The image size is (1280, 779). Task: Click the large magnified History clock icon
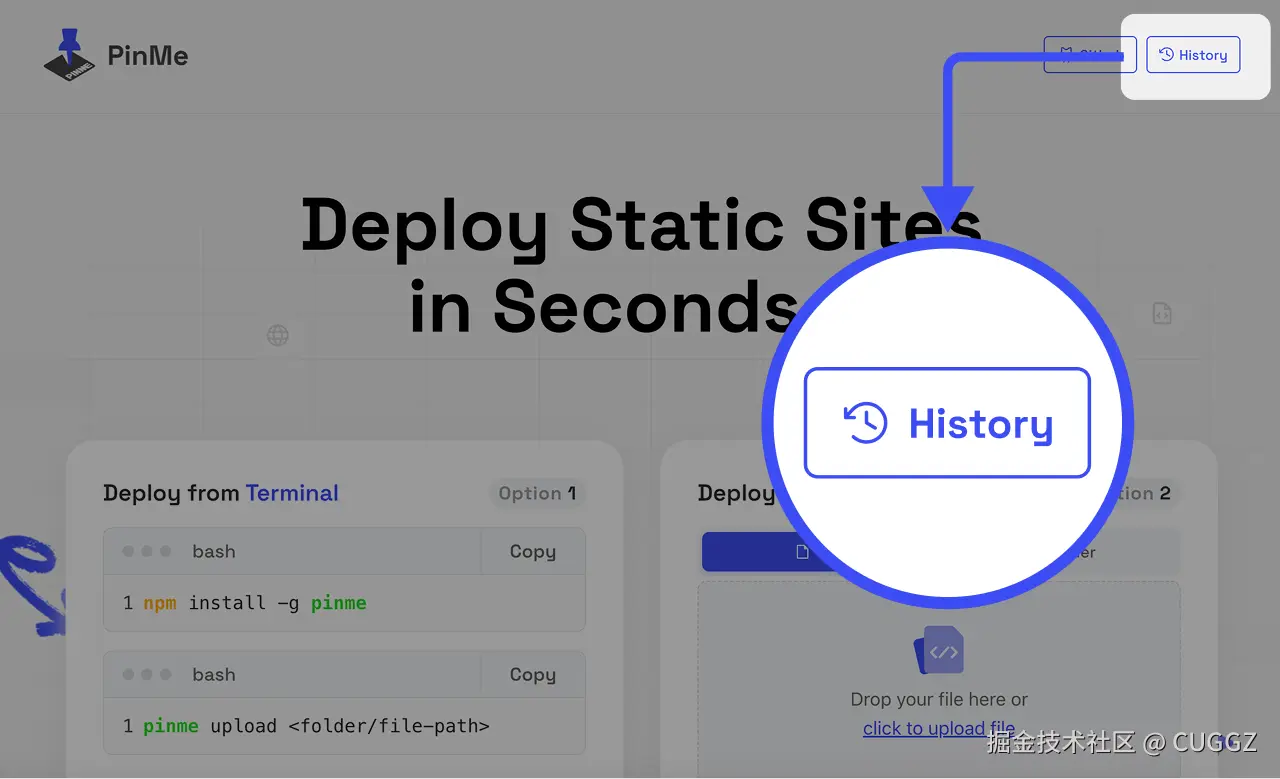[x=865, y=423]
